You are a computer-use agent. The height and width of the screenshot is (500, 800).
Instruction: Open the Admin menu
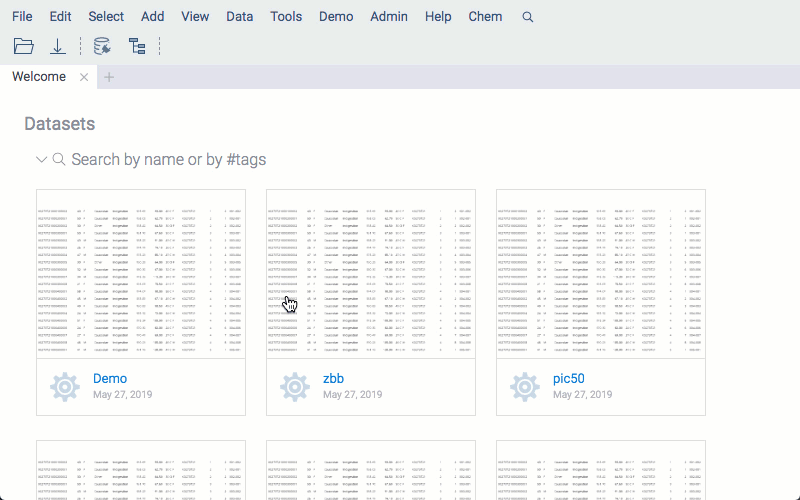click(x=388, y=17)
